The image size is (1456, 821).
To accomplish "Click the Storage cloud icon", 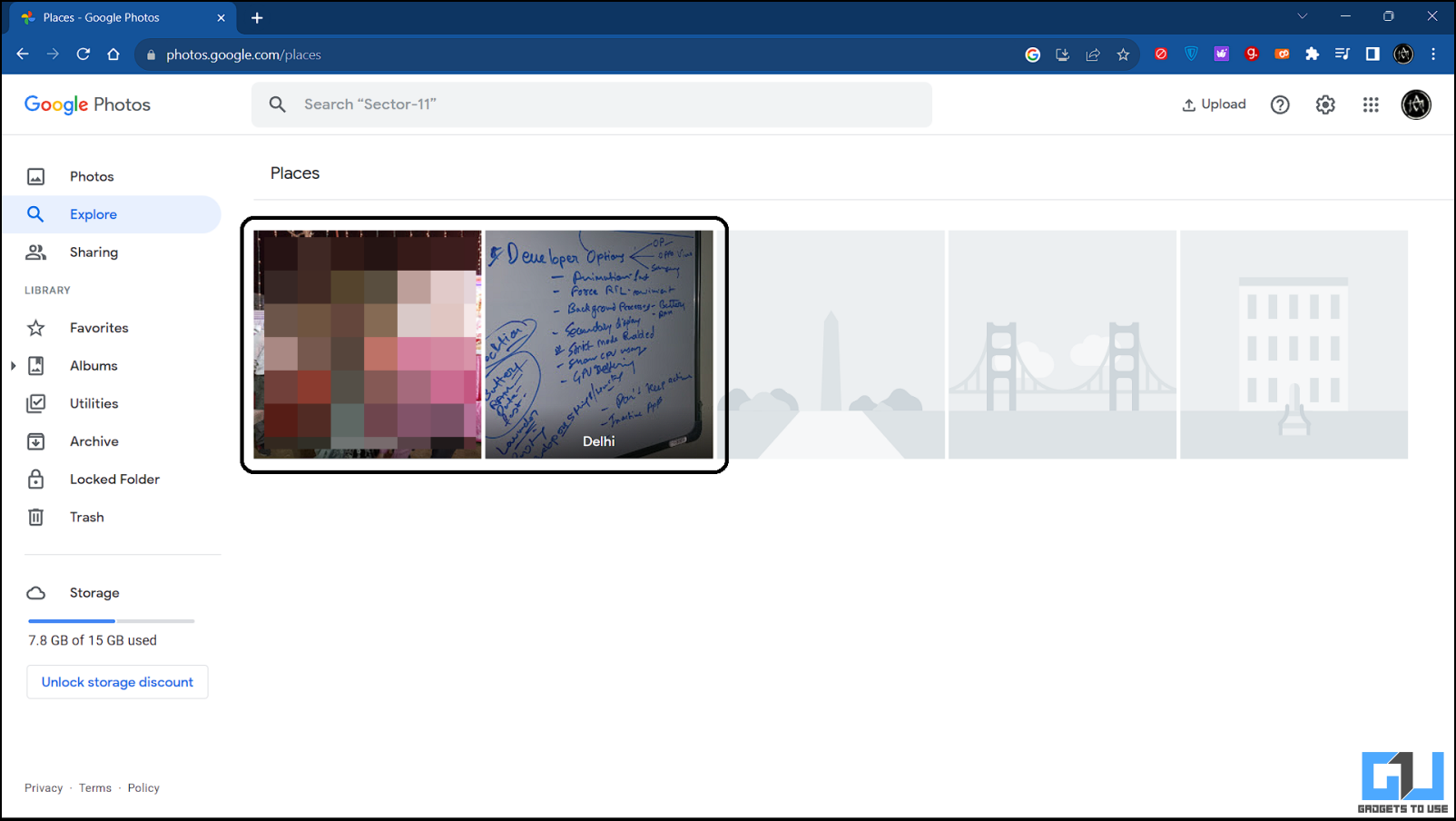I will pyautogui.click(x=35, y=593).
